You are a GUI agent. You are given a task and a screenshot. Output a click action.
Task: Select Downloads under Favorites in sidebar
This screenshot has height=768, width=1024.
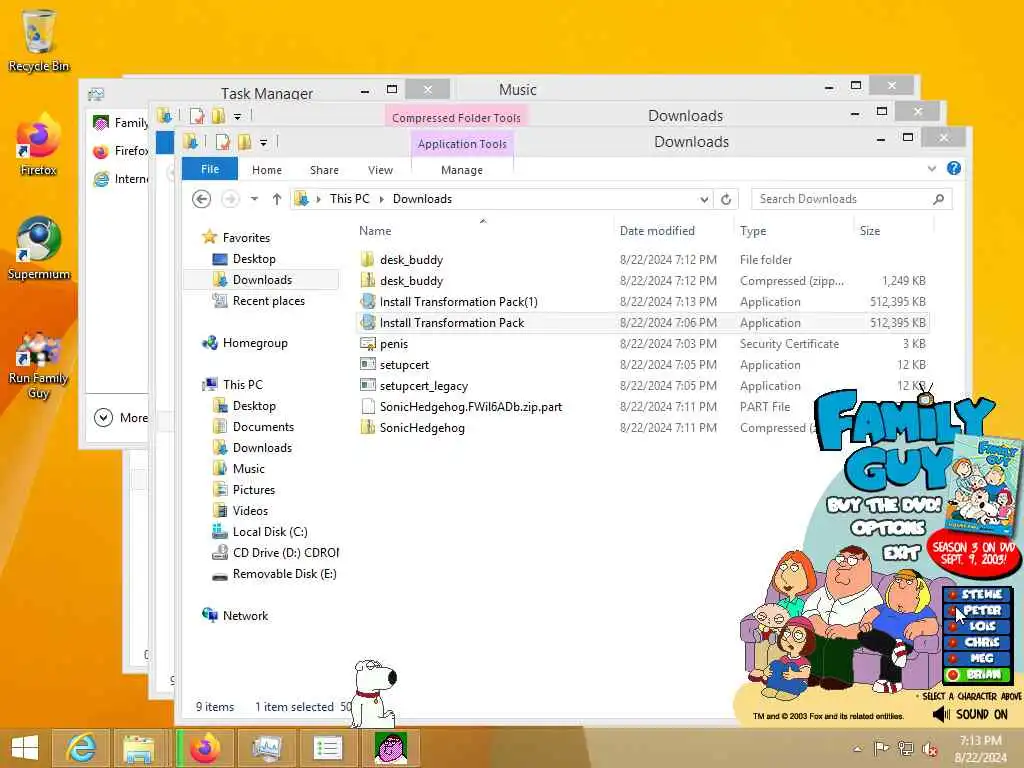[261, 280]
